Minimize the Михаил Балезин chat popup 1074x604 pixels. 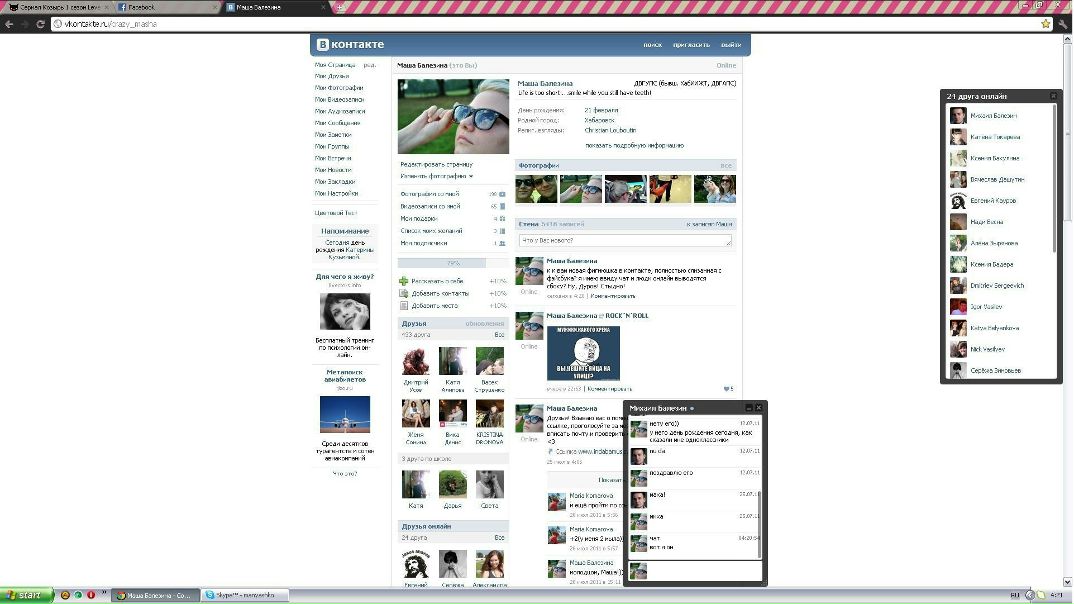[x=747, y=408]
